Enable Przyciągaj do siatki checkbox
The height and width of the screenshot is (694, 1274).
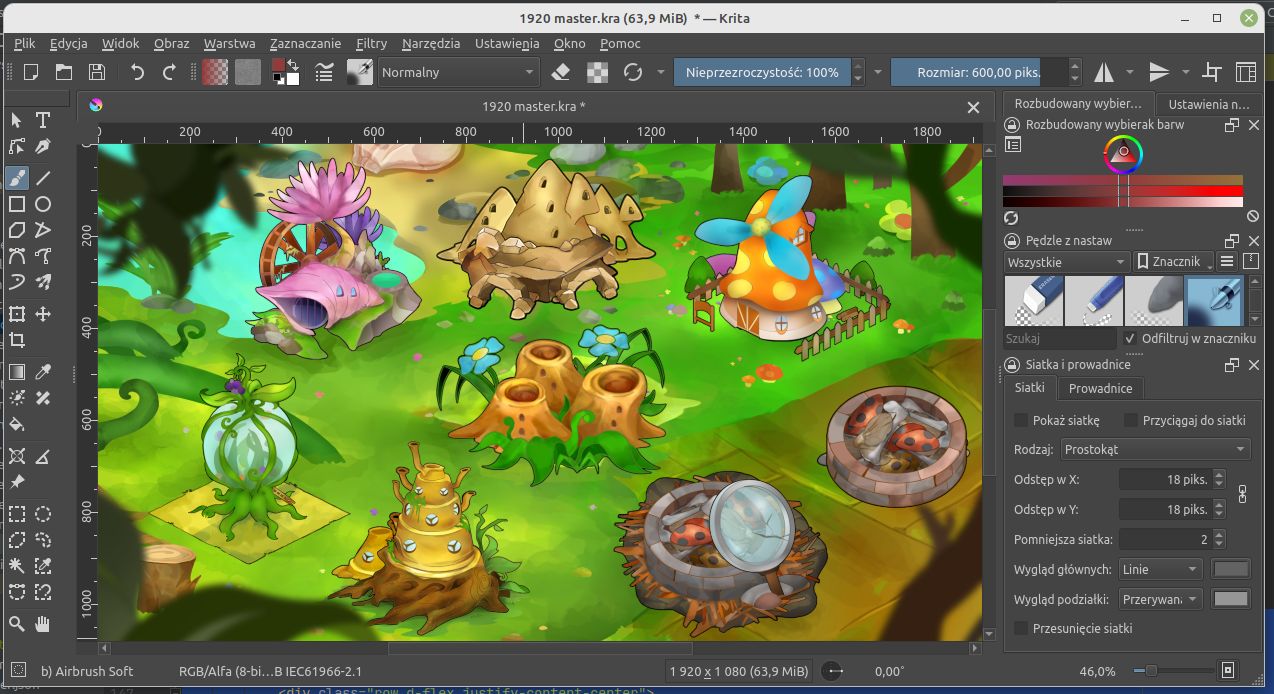point(1131,420)
